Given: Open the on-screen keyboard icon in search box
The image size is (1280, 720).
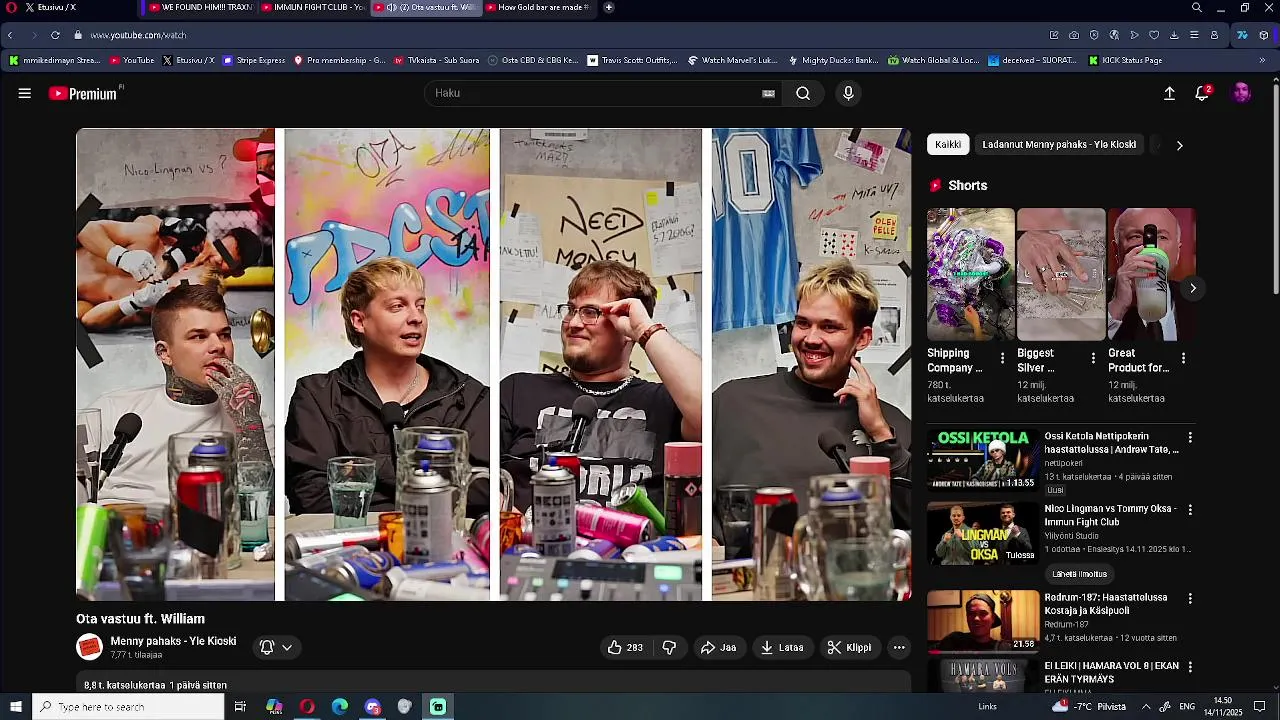Looking at the screenshot, I should click(768, 93).
